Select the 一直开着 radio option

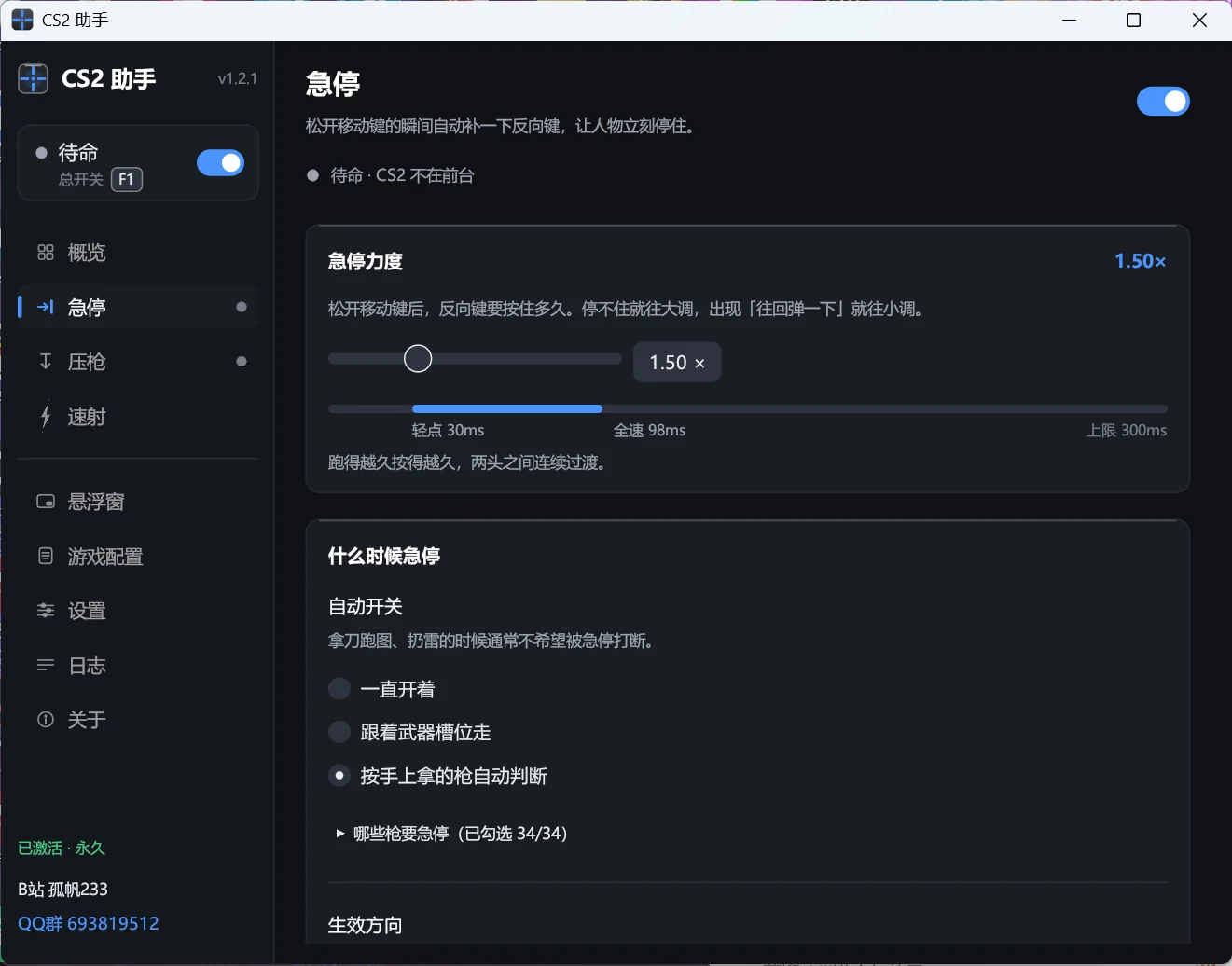[339, 689]
